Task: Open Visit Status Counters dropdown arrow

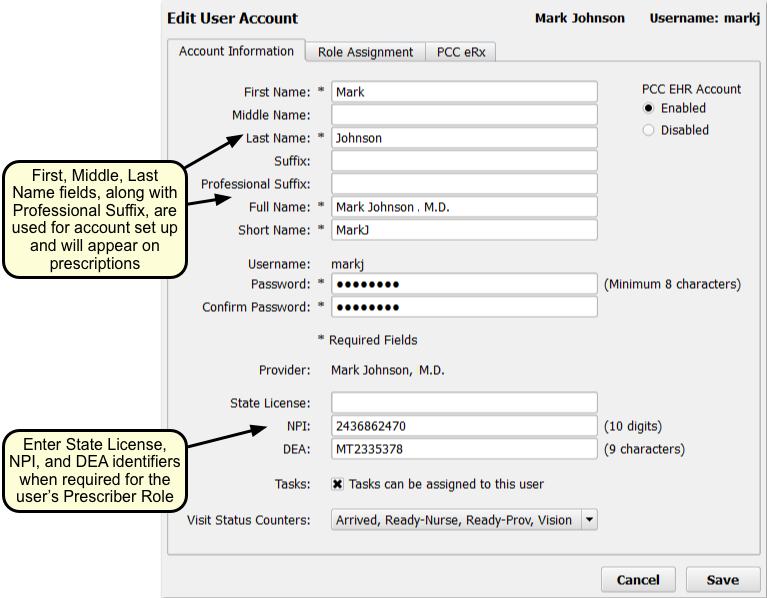Action: coord(589,520)
